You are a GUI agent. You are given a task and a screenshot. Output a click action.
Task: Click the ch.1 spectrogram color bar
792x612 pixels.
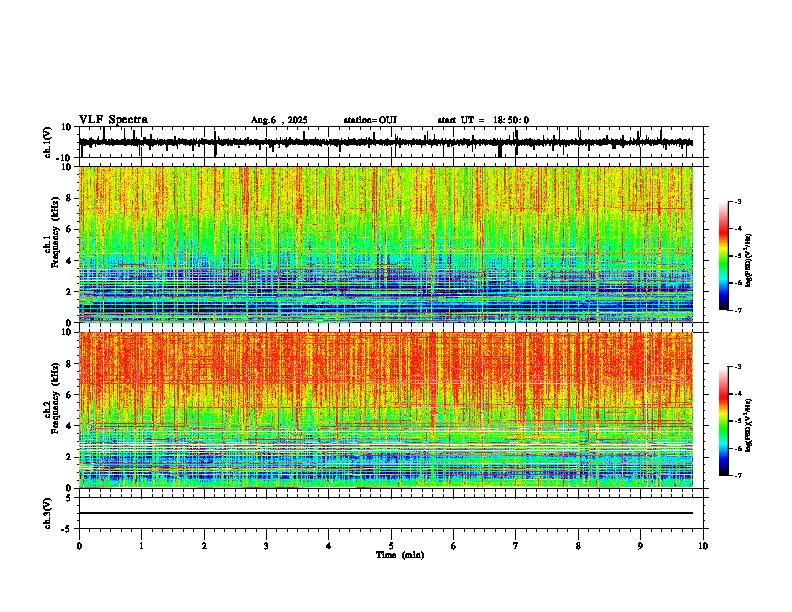(724, 256)
